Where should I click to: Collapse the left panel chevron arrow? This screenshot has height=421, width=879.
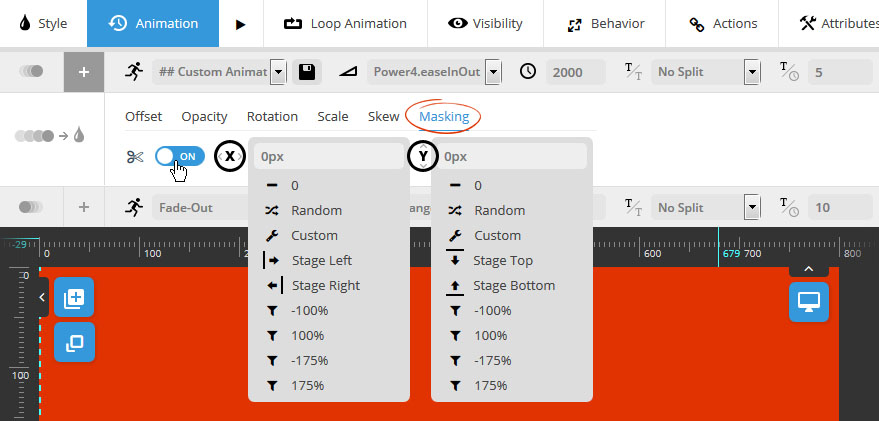(x=43, y=297)
